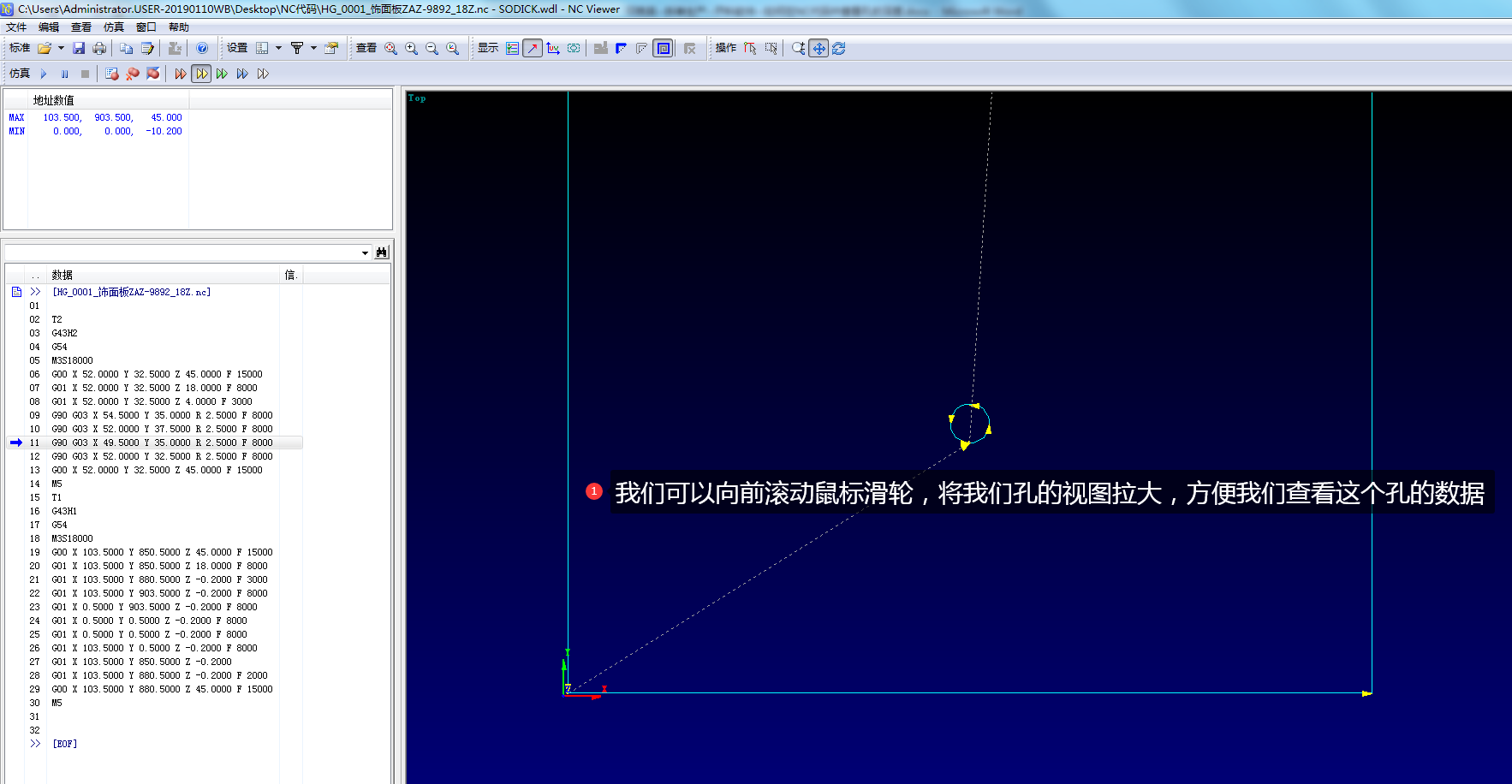The height and width of the screenshot is (784, 1512).
Task: Click the properties settings icon
Action: click(331, 49)
